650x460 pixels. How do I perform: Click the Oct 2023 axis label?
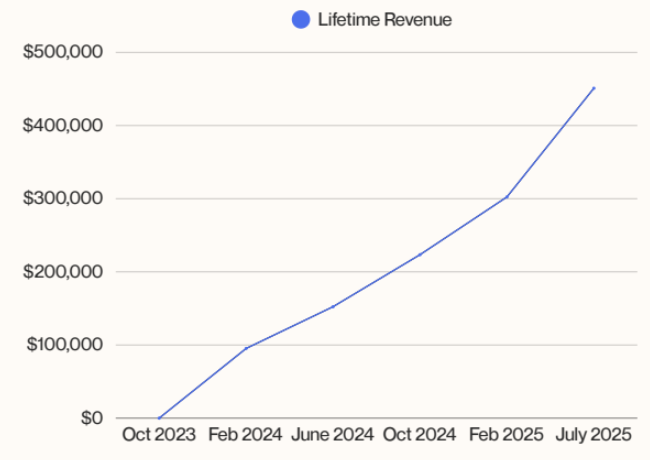point(159,435)
